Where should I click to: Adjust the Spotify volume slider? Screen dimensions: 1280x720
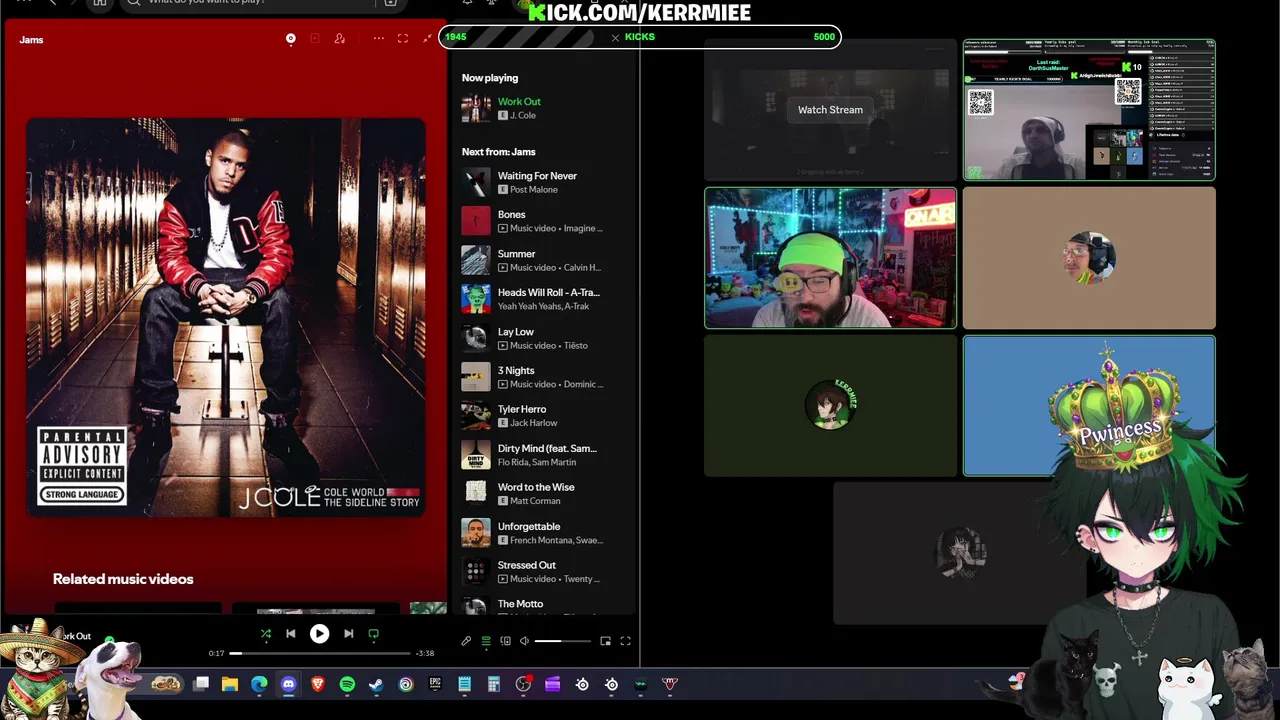click(562, 641)
